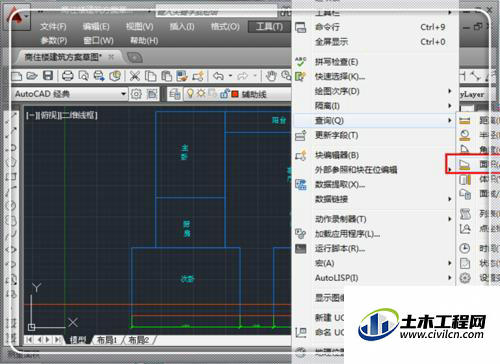Select the Pan hand tool
Screen dimensions: 500x364
point(271,76)
